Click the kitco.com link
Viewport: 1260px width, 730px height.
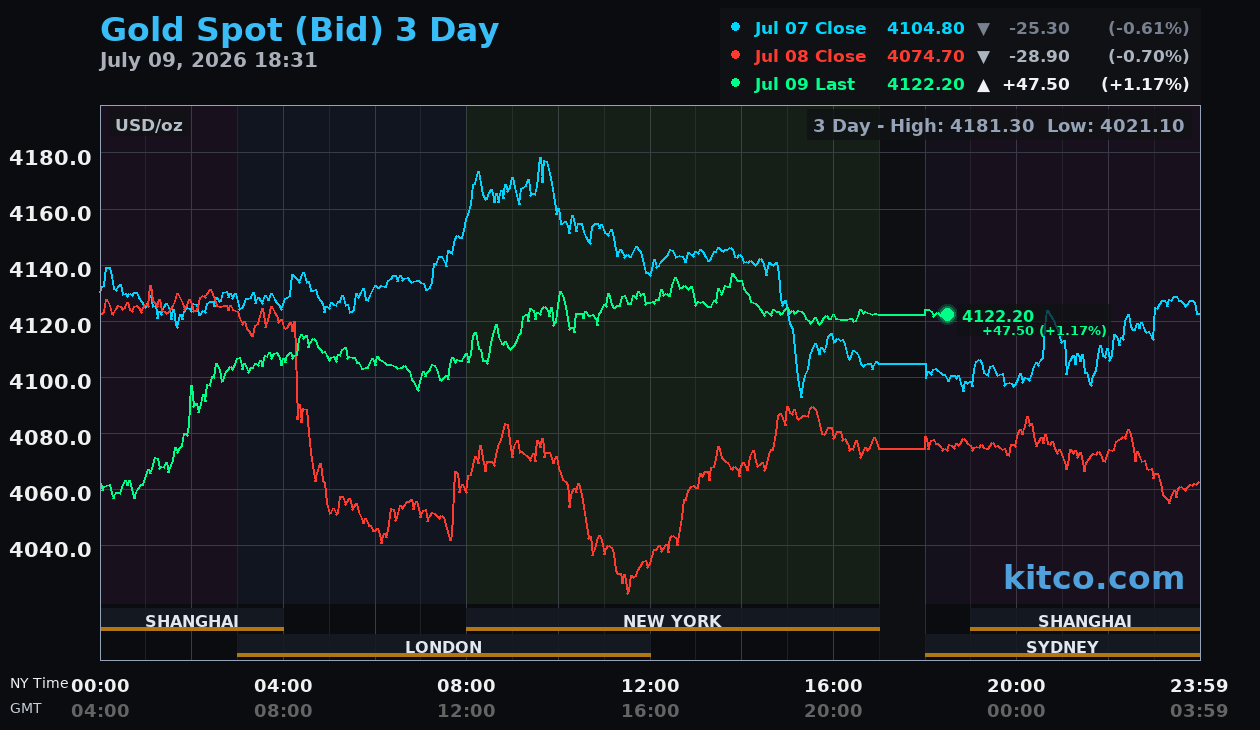click(x=1094, y=578)
